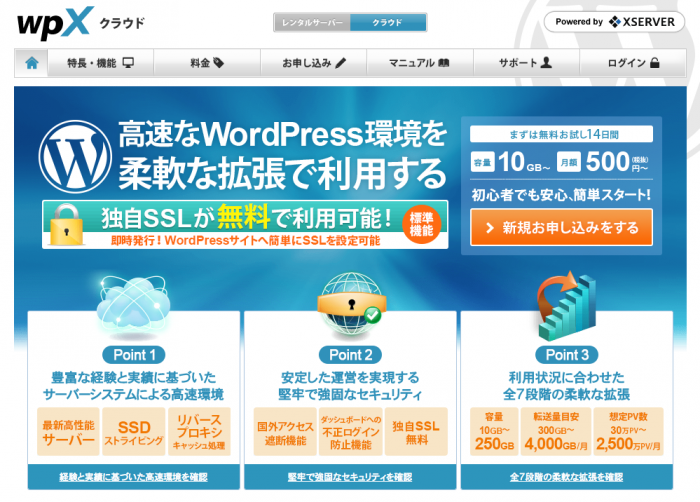Click the Point 1 badge
This screenshot has width=700, height=502.
(134, 355)
